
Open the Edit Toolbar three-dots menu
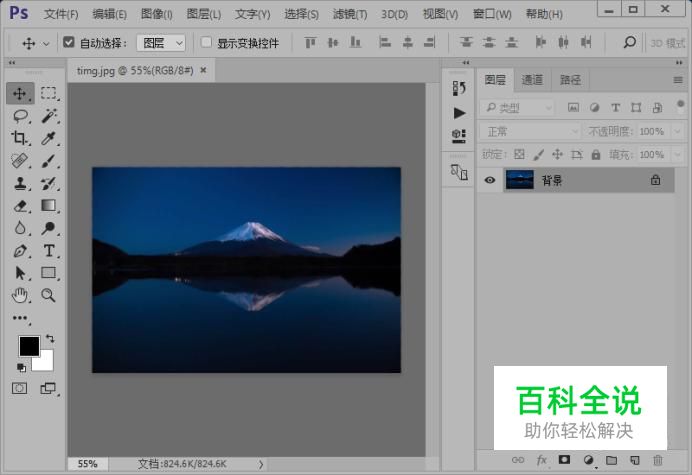(x=20, y=318)
